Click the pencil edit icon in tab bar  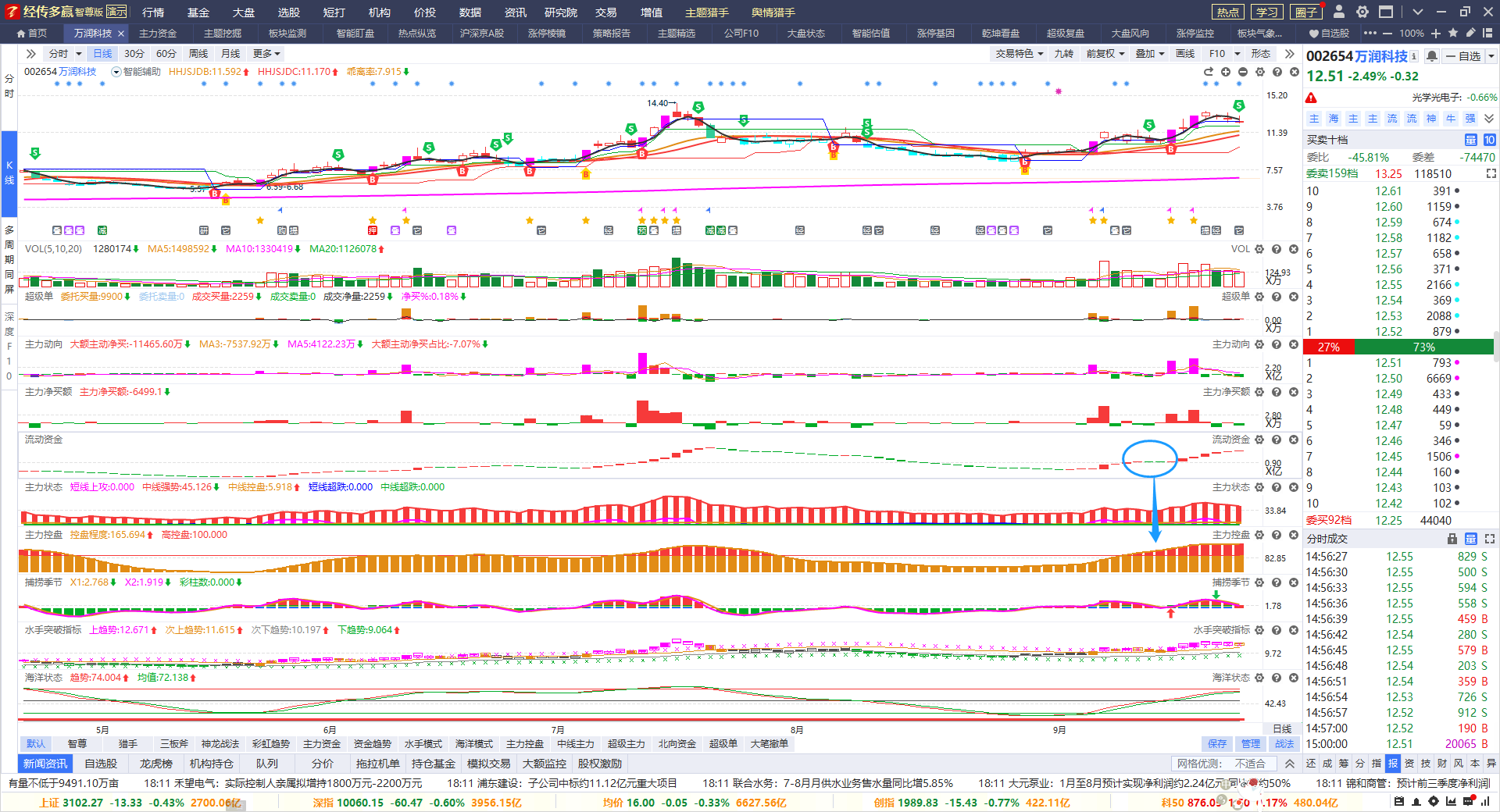click(x=1470, y=33)
